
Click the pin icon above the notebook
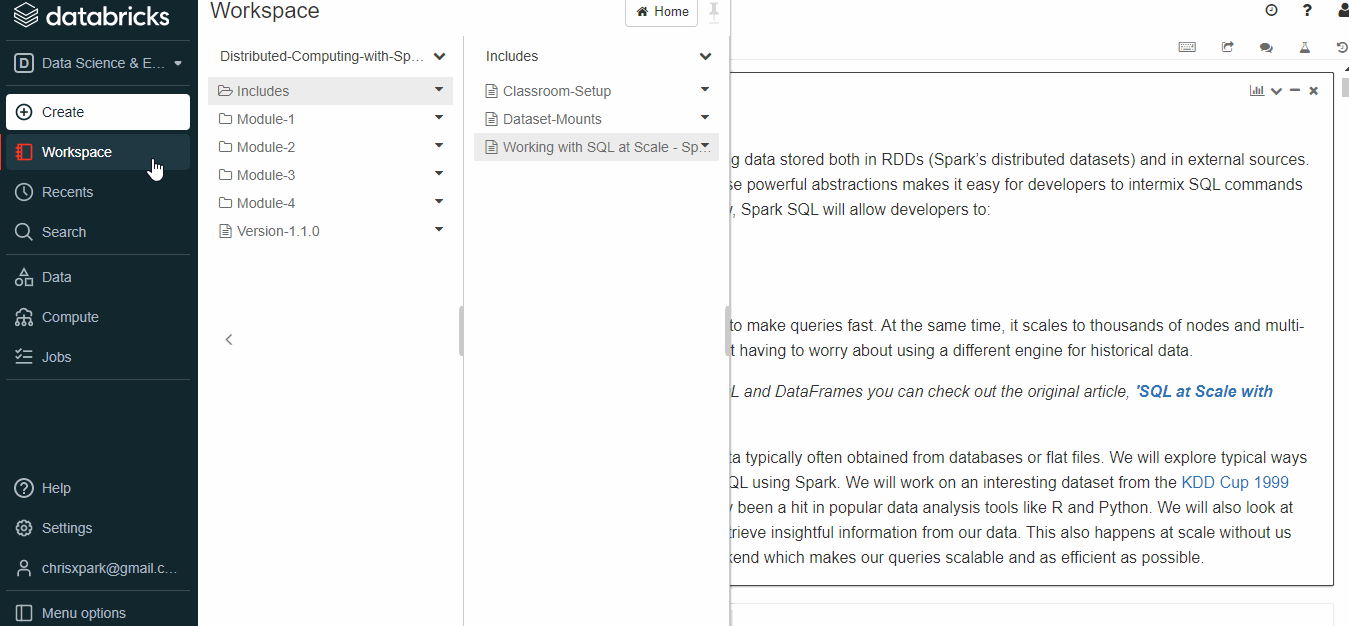(x=713, y=11)
